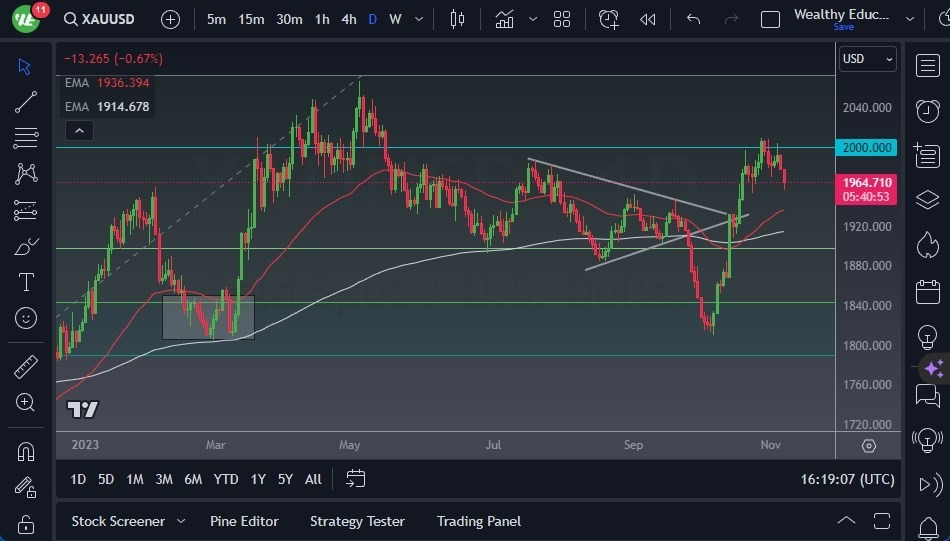Open the forecasting and measurement tools
The height and width of the screenshot is (541, 950).
[x=25, y=210]
